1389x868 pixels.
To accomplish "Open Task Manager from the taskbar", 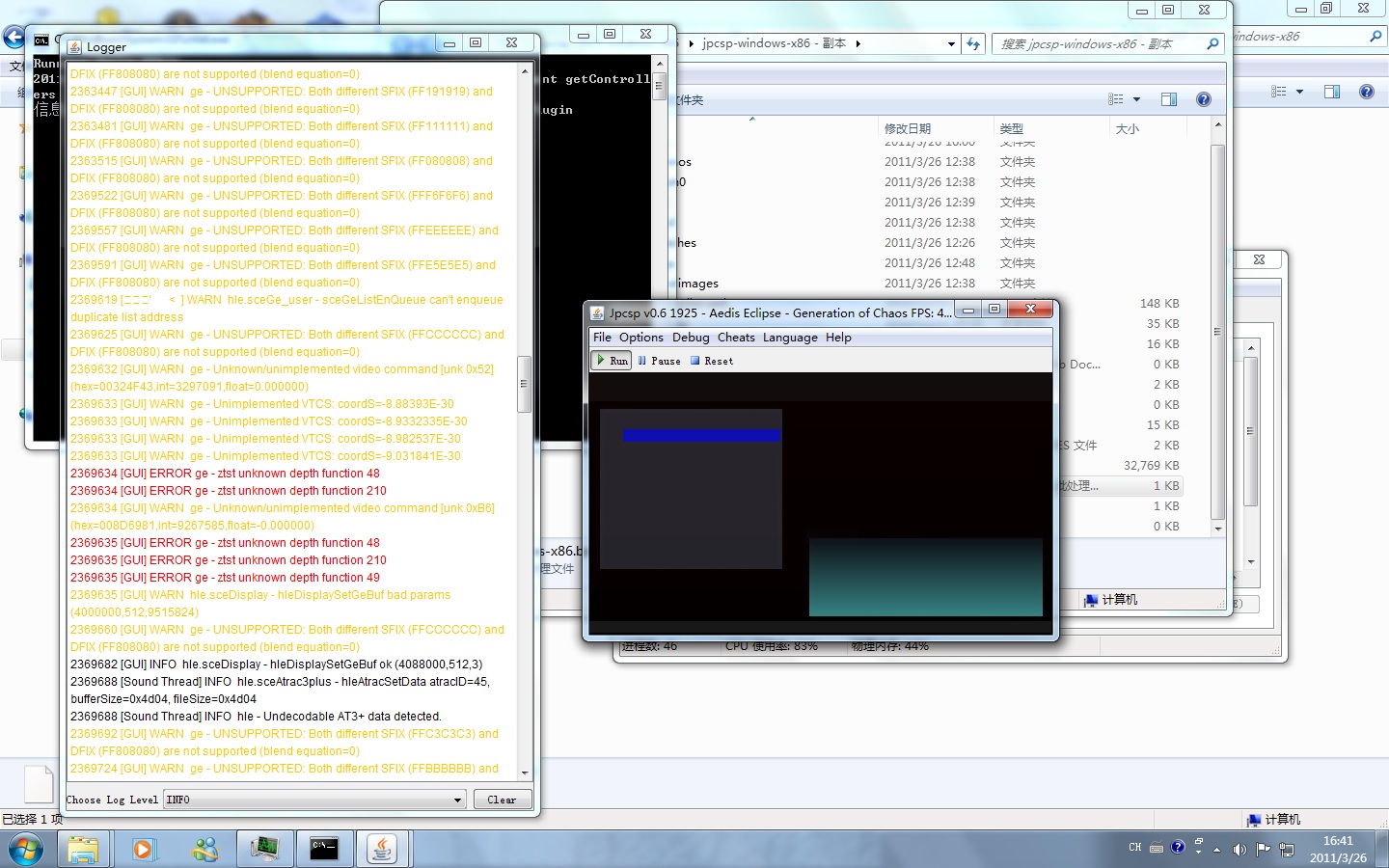I will tap(263, 849).
